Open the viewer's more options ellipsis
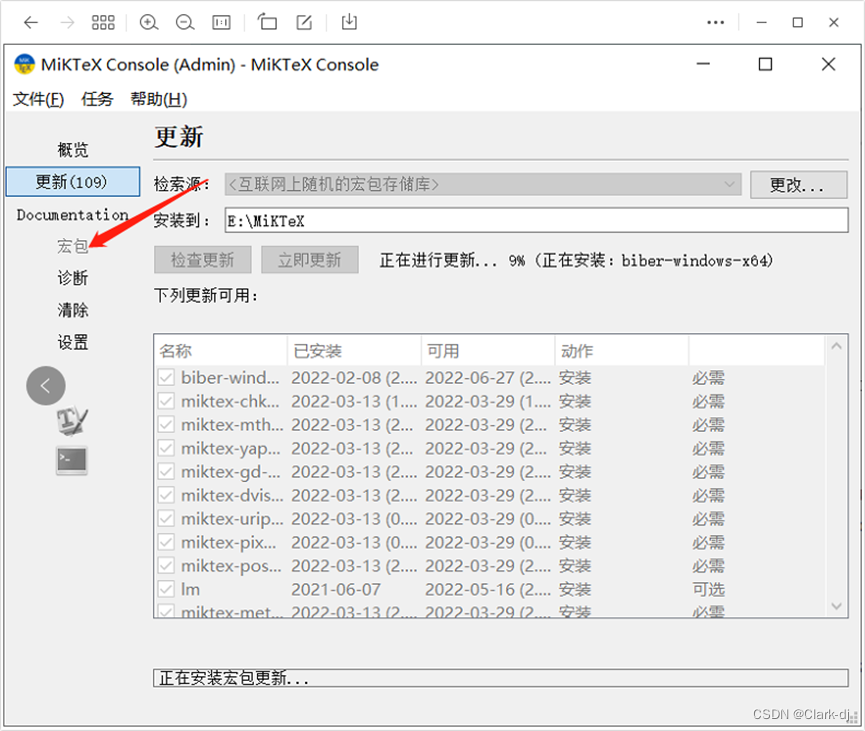This screenshot has height=731, width=865. click(716, 23)
